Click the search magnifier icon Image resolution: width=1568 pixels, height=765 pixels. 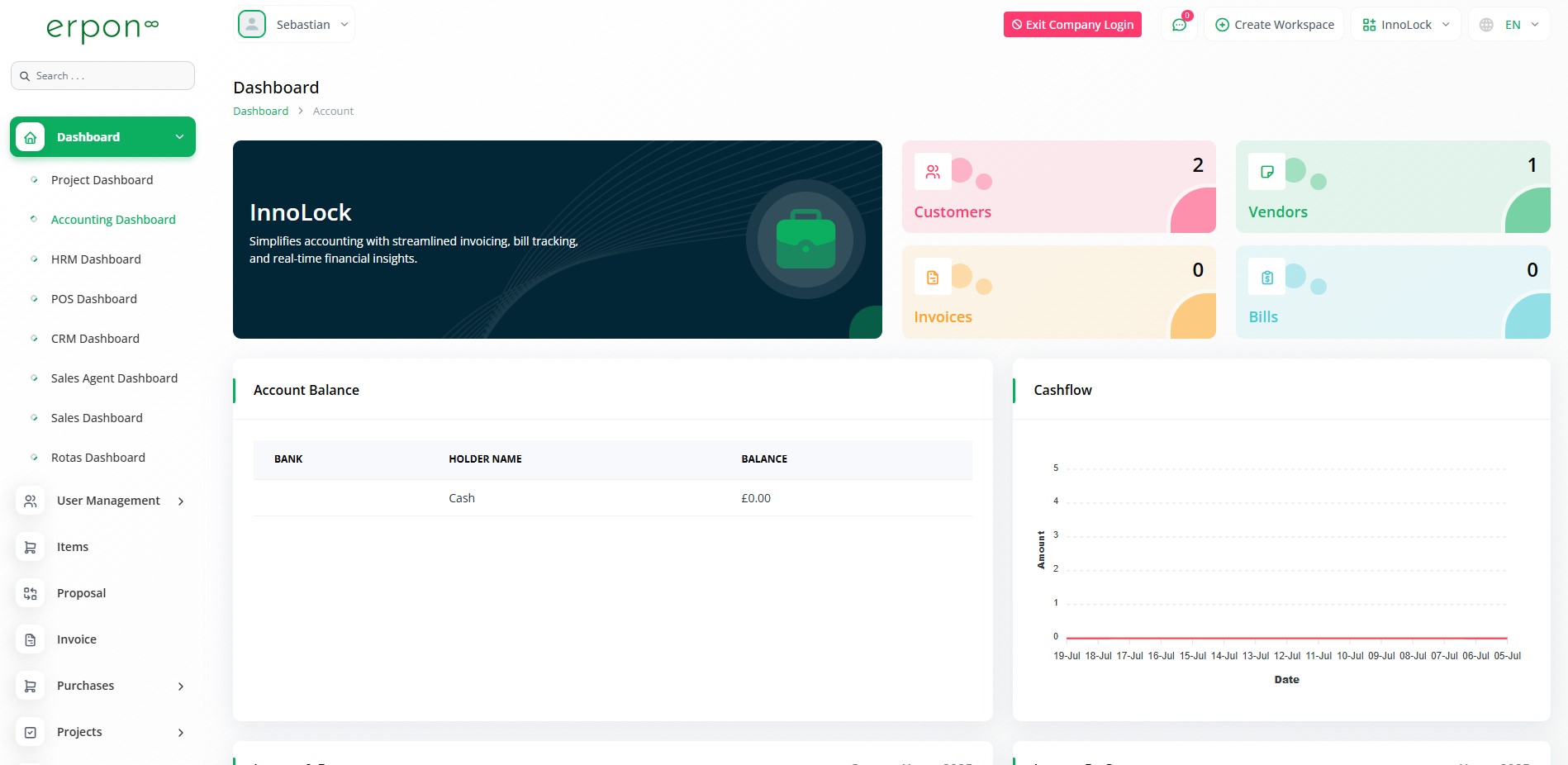(x=25, y=76)
